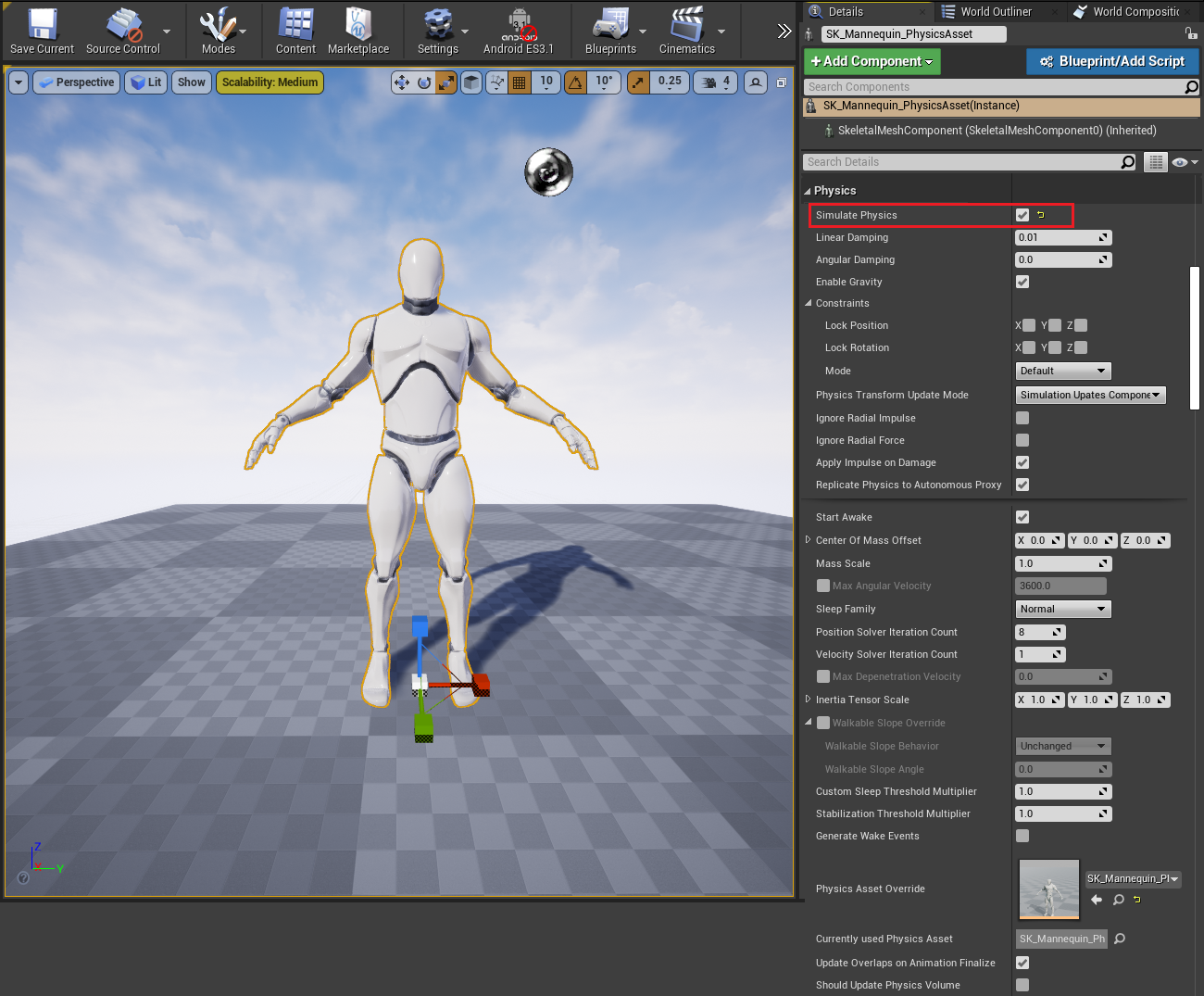Open the Show viewport menu
The width and height of the screenshot is (1204, 996).
pyautogui.click(x=192, y=82)
